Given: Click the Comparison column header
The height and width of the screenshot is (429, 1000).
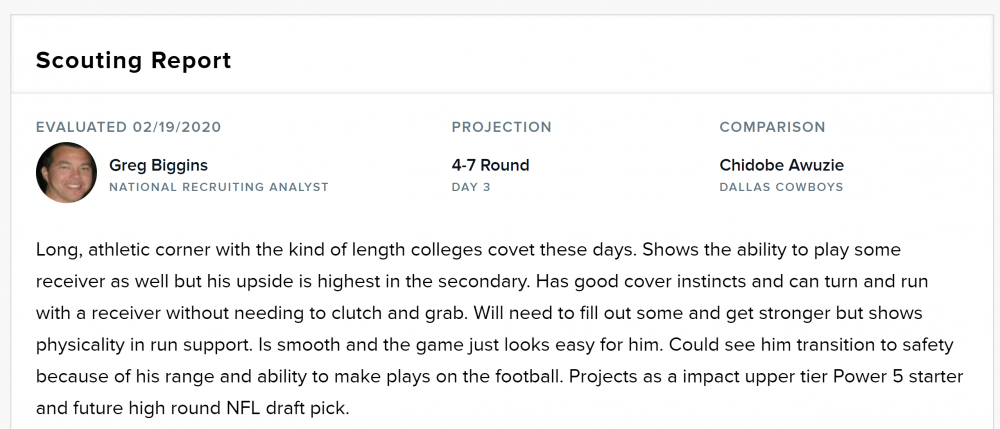Looking at the screenshot, I should (772, 127).
